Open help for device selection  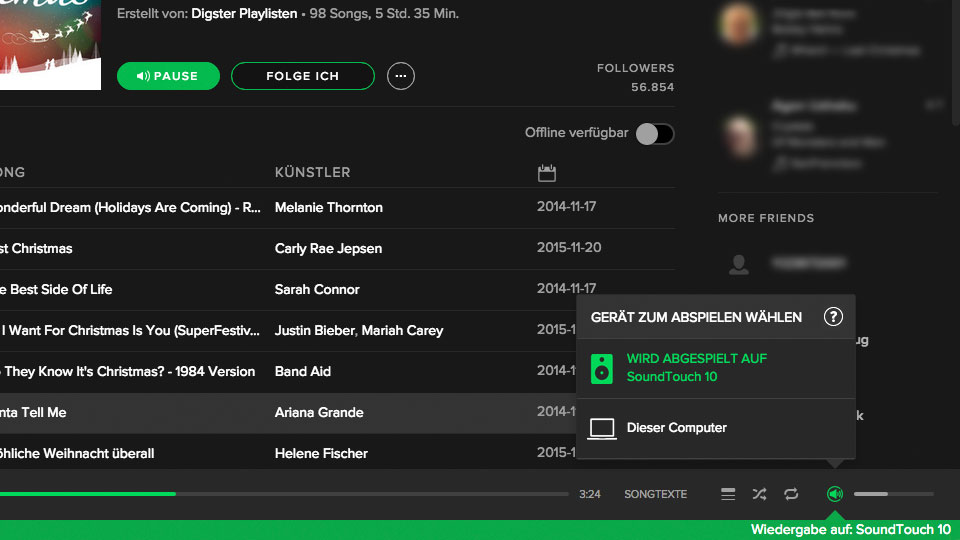pyautogui.click(x=833, y=317)
